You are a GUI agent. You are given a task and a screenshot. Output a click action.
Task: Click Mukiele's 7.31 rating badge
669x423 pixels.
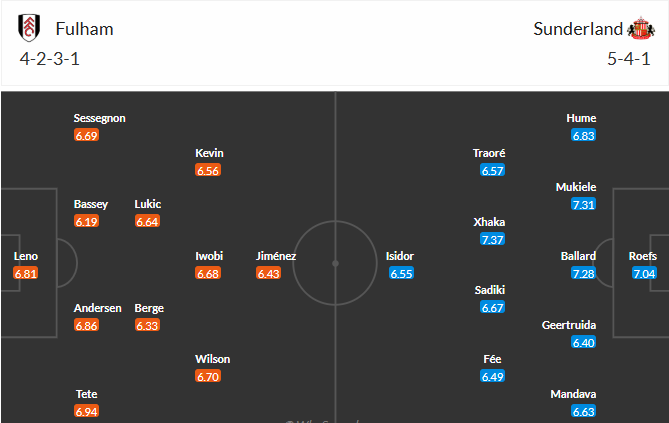pos(584,204)
